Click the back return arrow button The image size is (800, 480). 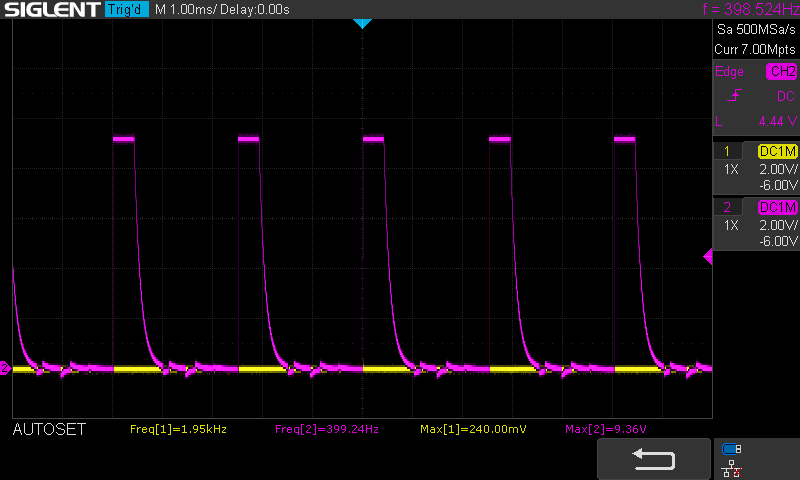pyautogui.click(x=654, y=459)
